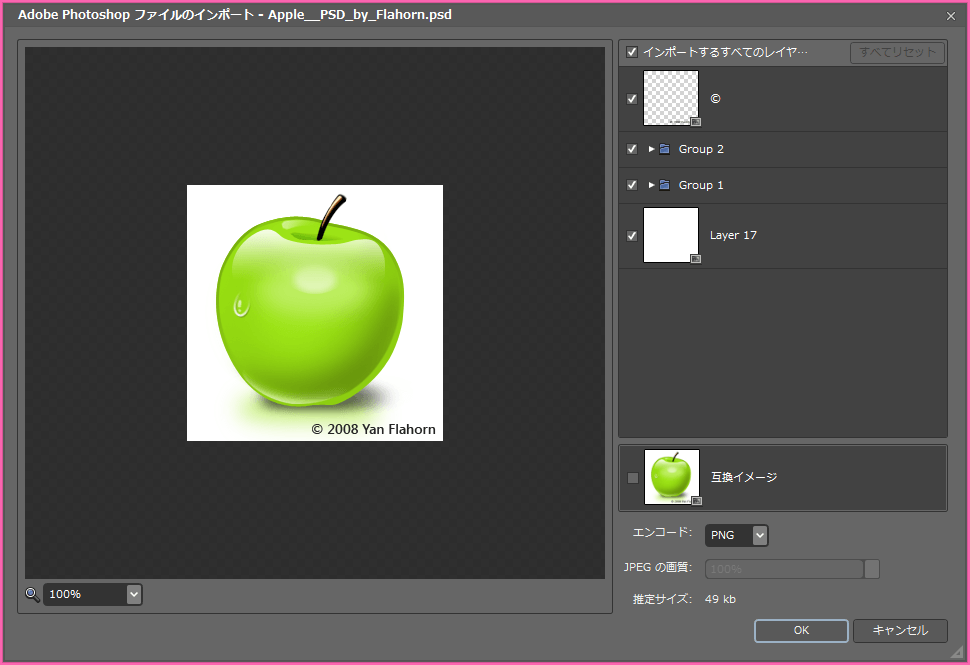
Task: Uncheck the © layer checkbox
Action: [631, 98]
